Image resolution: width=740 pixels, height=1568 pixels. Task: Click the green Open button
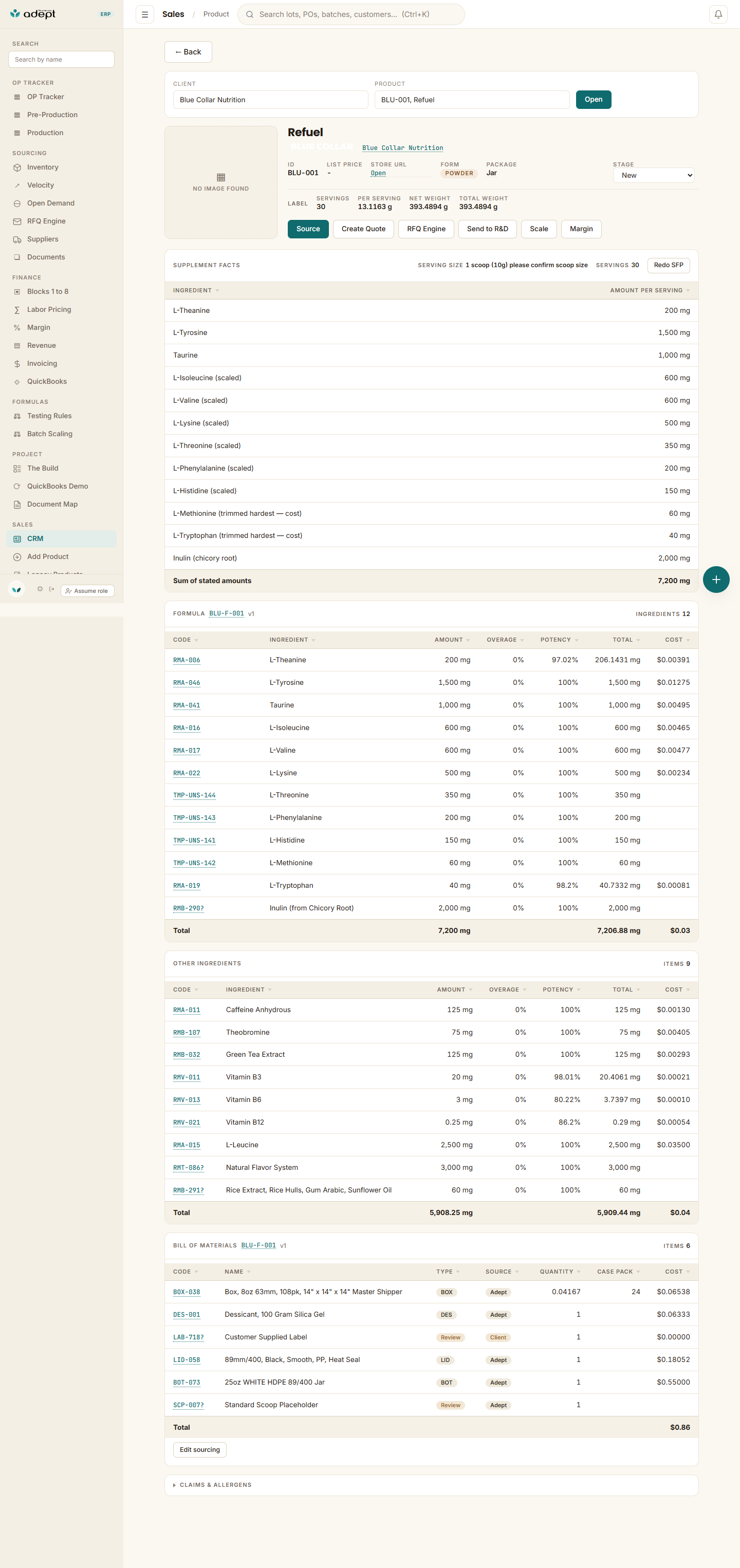click(x=593, y=99)
